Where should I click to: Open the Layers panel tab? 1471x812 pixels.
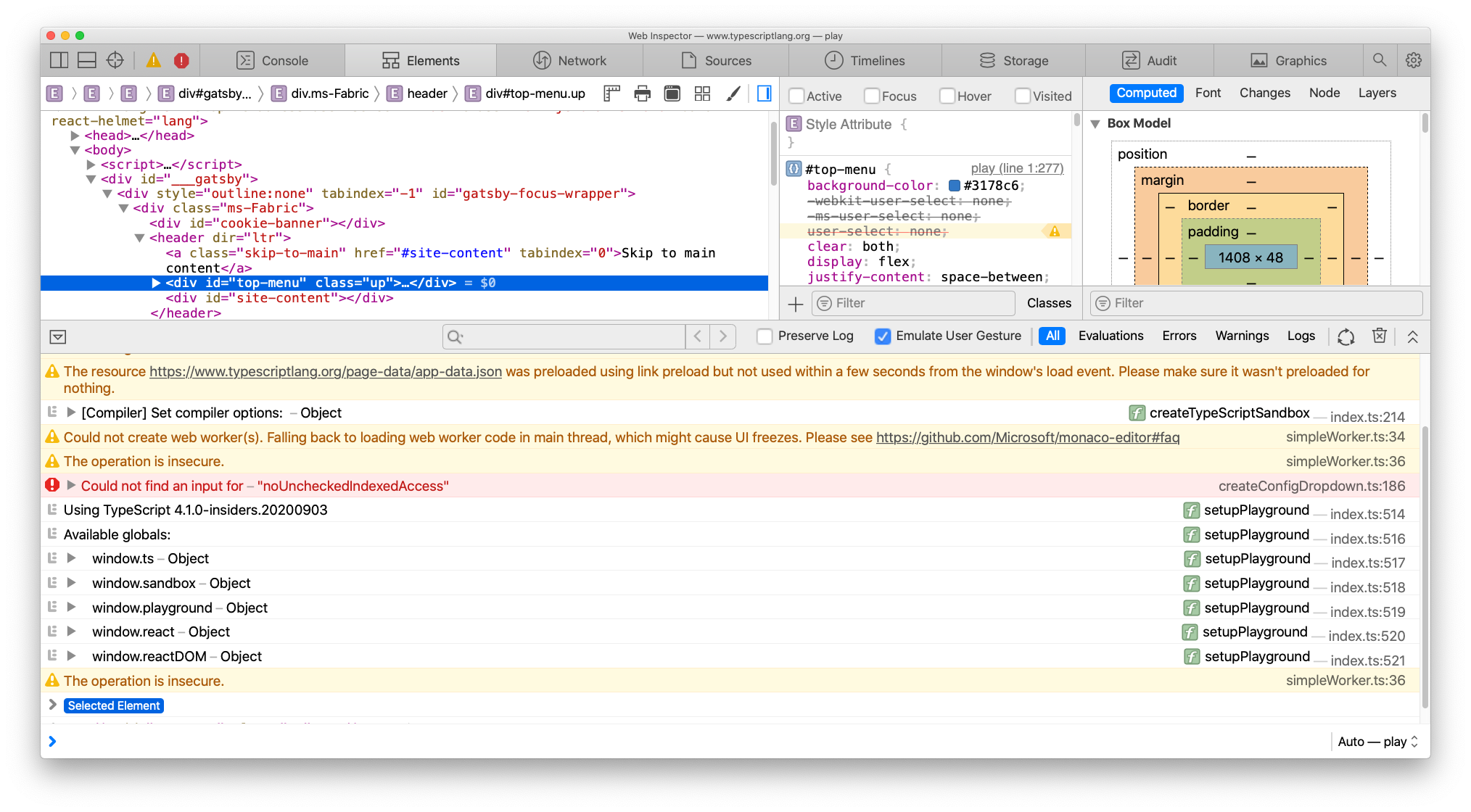[x=1377, y=93]
